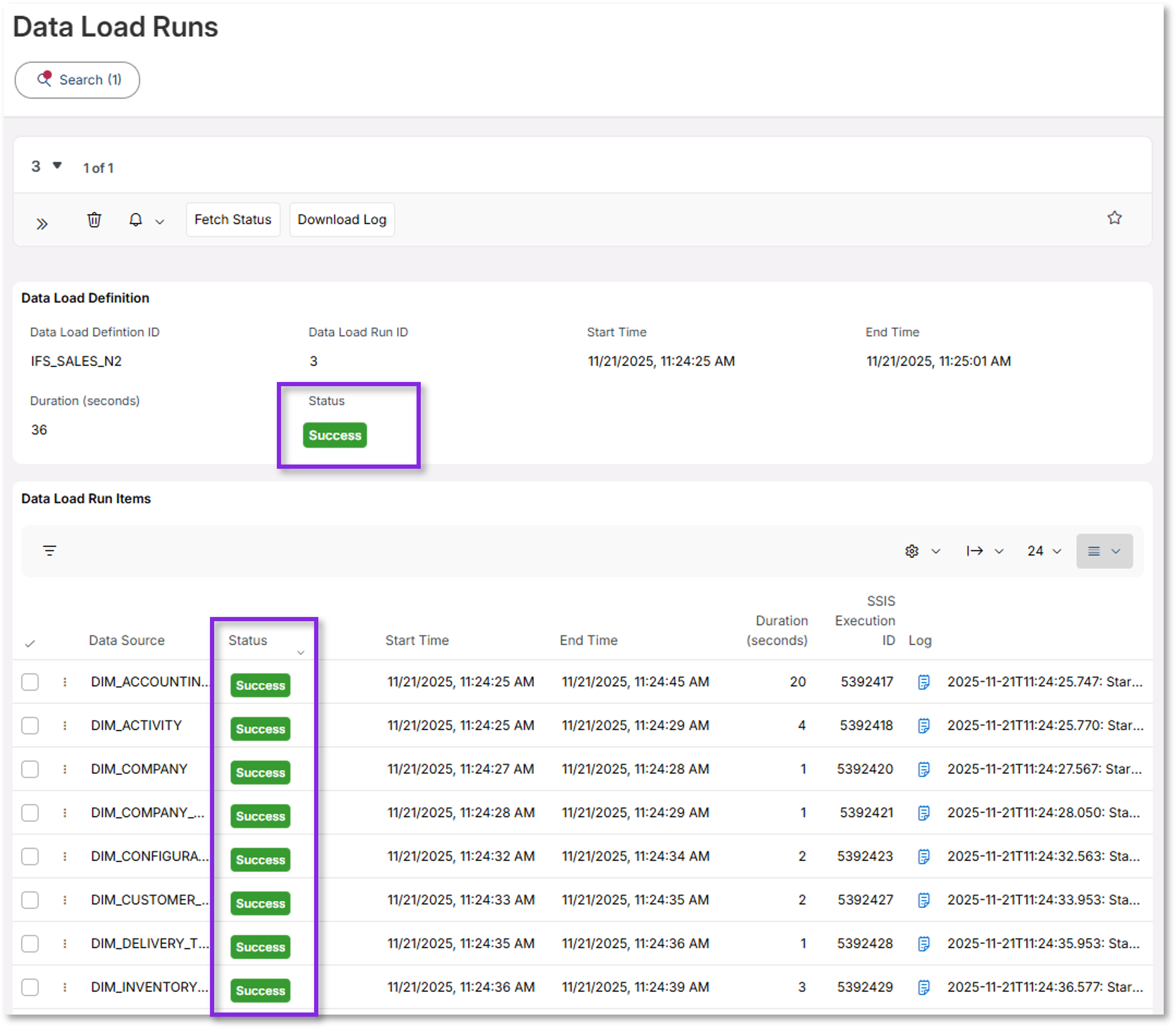Open log icon for execution 5392420
The height and width of the screenshot is (1029, 1176).
[x=923, y=769]
